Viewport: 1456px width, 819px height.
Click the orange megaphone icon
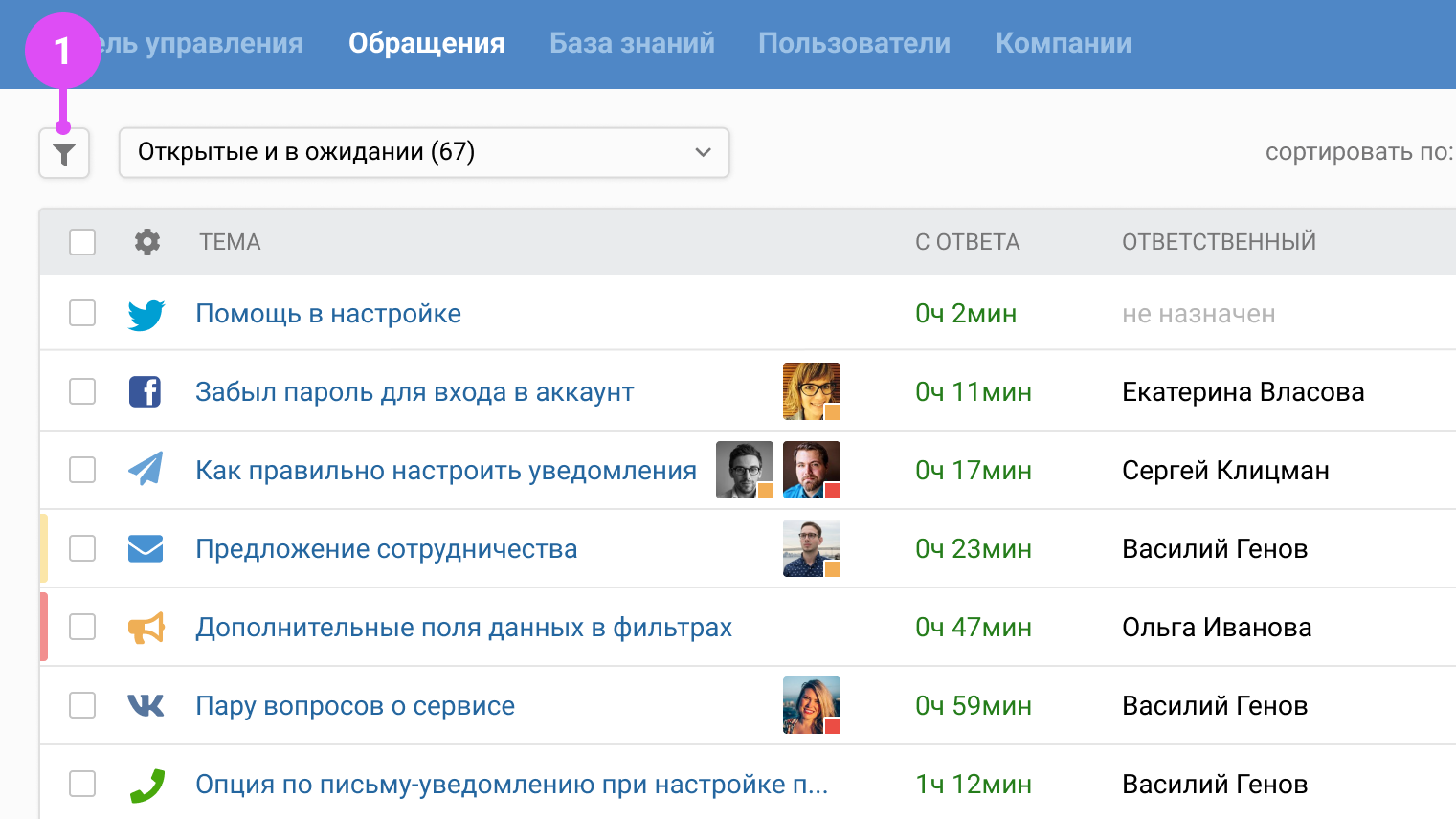tap(146, 628)
